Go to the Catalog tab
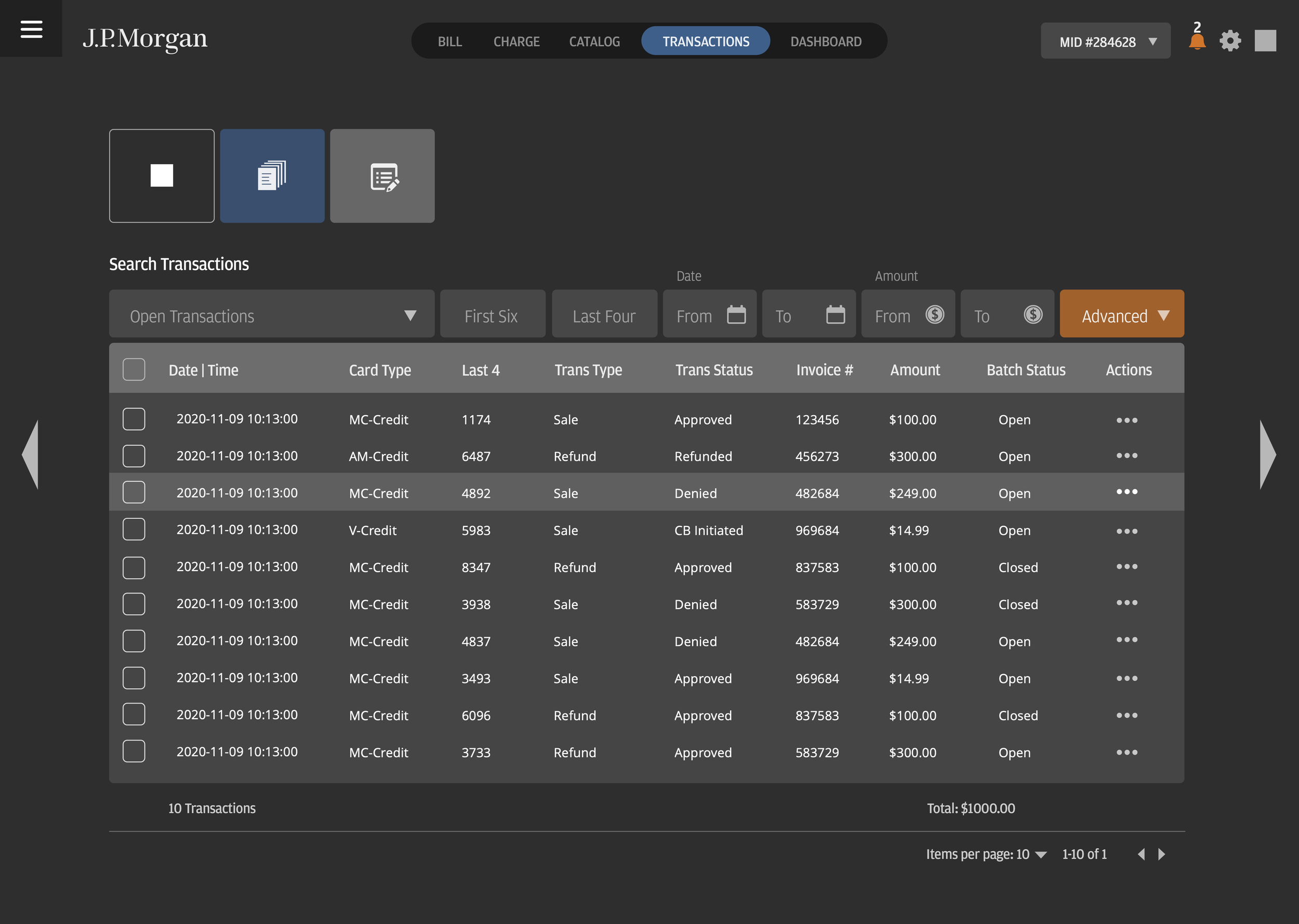This screenshot has height=924, width=1299. tap(594, 41)
